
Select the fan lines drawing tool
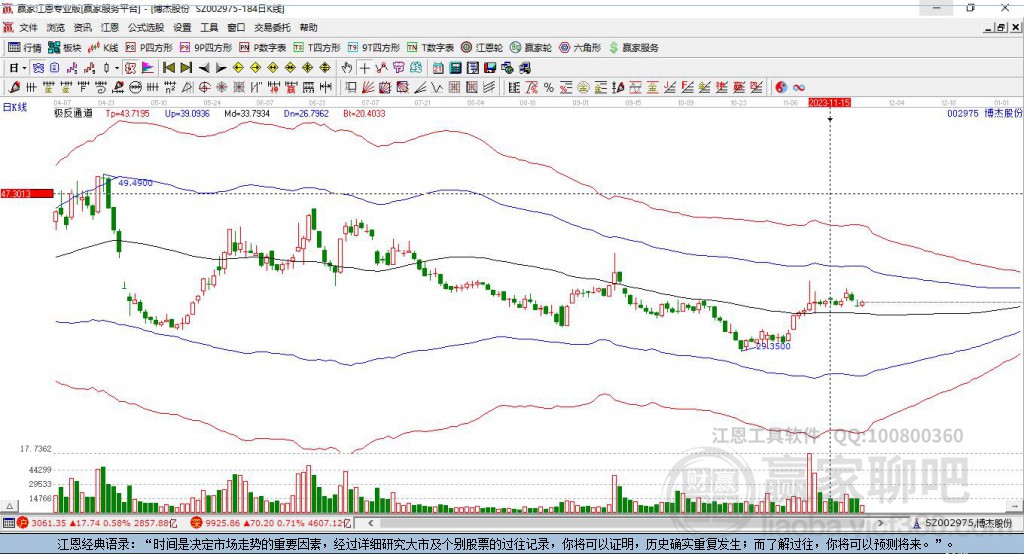(x=368, y=87)
